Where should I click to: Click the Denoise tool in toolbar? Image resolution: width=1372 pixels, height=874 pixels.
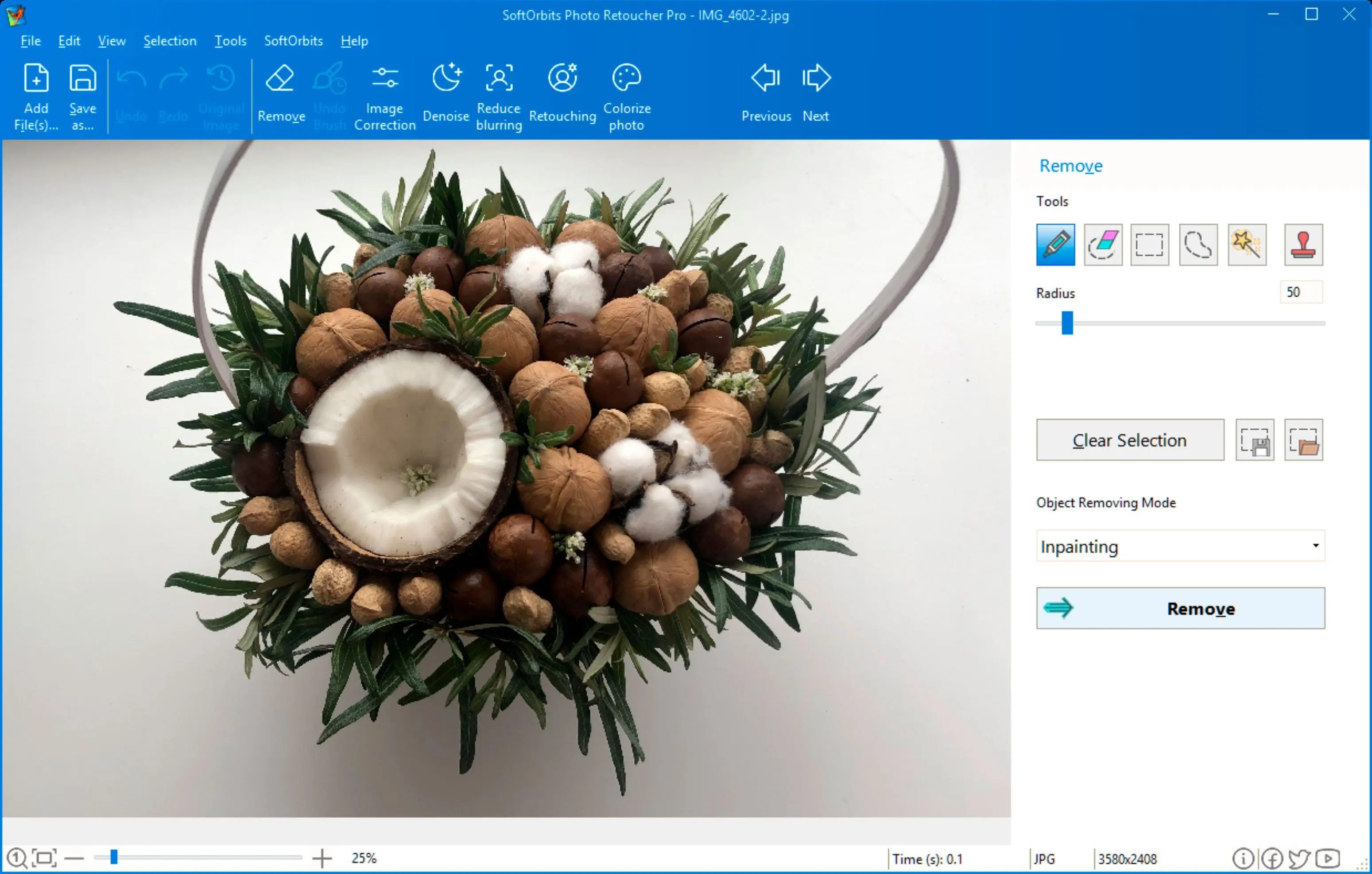tap(444, 94)
